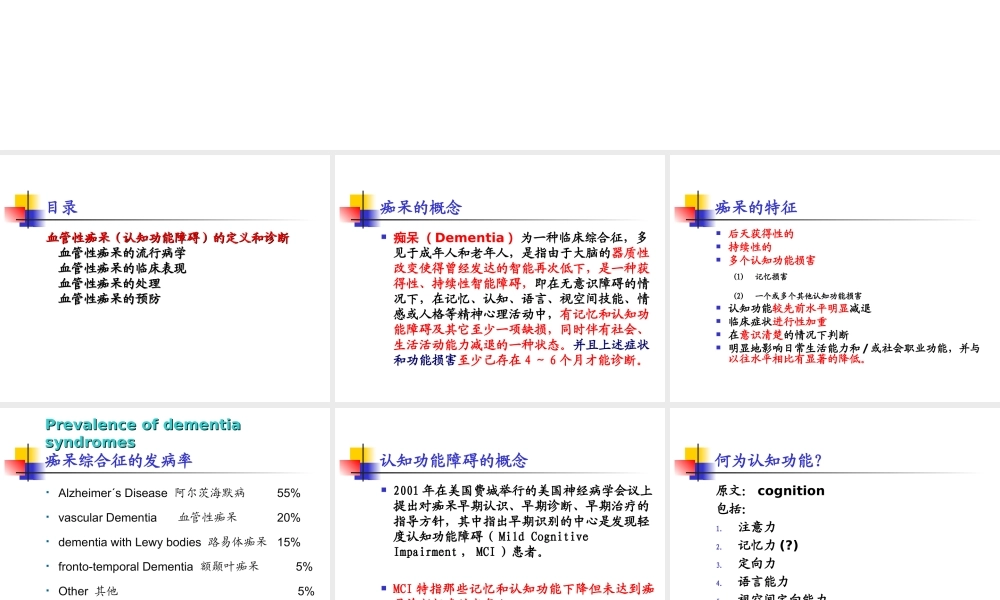1000x600 pixels.
Task: Click the bullet marker beside 后天获得性的
Action: (x=718, y=234)
